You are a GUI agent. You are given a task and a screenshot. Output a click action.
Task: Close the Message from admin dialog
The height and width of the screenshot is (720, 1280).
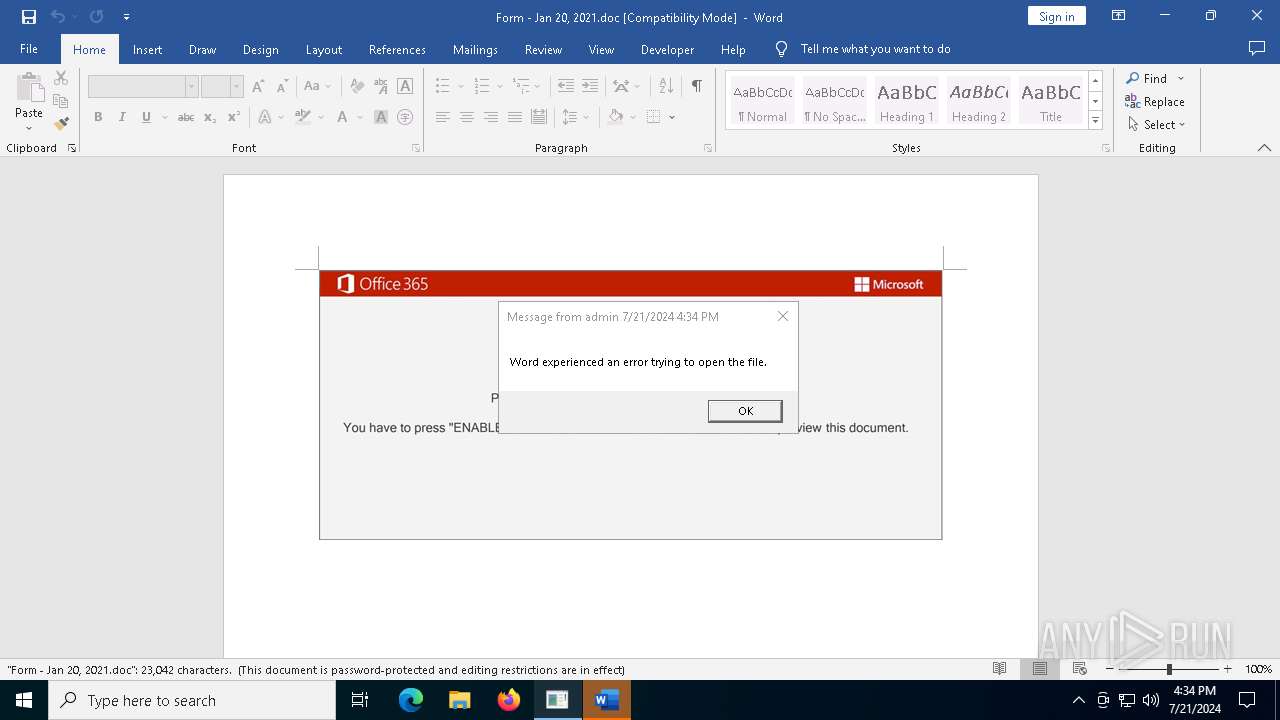coord(783,316)
